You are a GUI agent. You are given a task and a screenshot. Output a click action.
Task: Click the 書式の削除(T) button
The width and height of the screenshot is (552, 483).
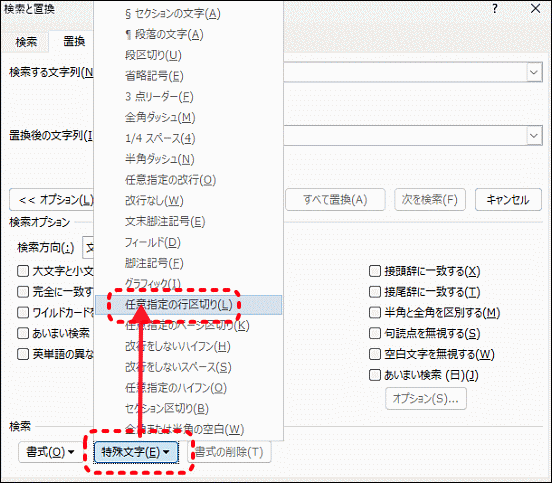(229, 452)
